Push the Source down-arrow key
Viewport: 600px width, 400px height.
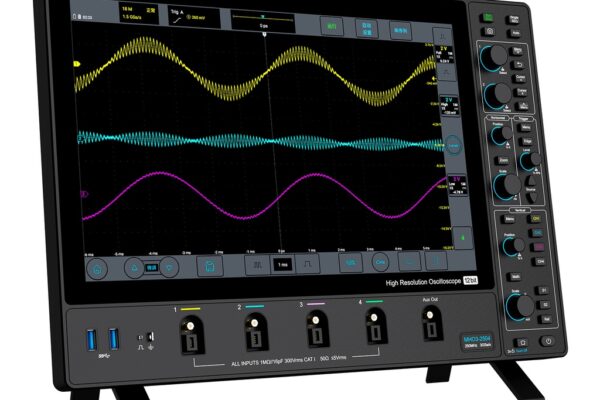(533, 197)
